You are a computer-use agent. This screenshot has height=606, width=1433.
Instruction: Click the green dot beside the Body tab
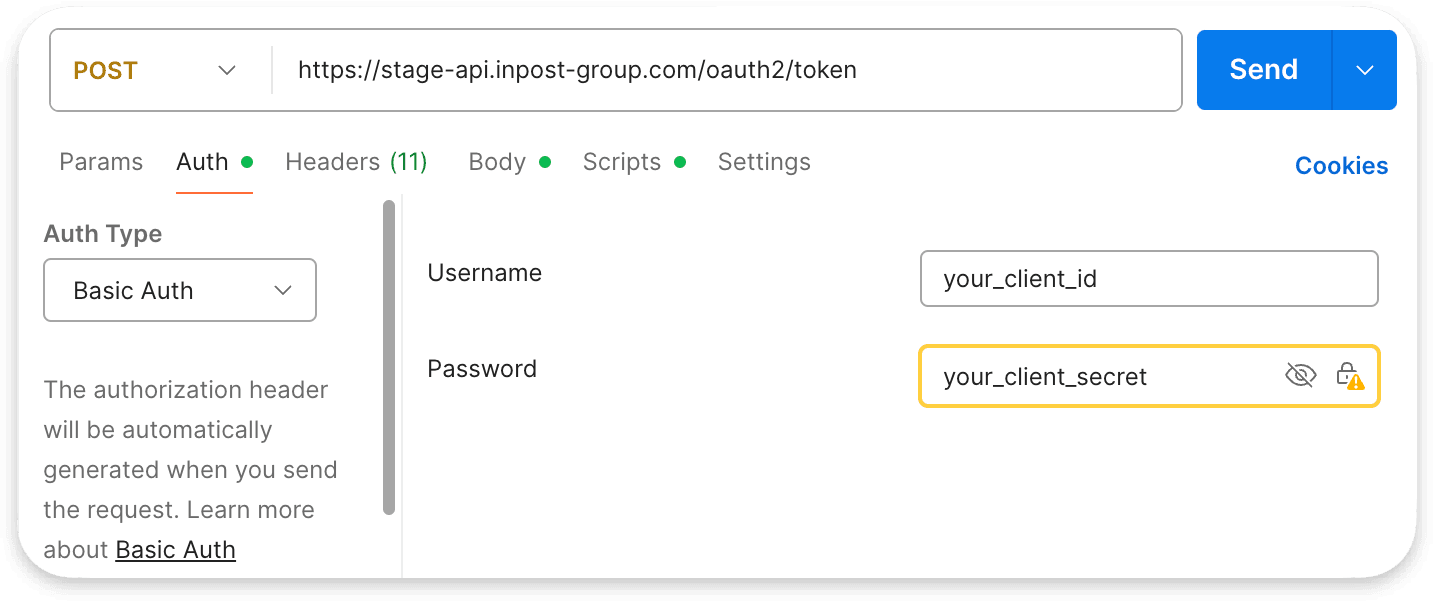(546, 160)
